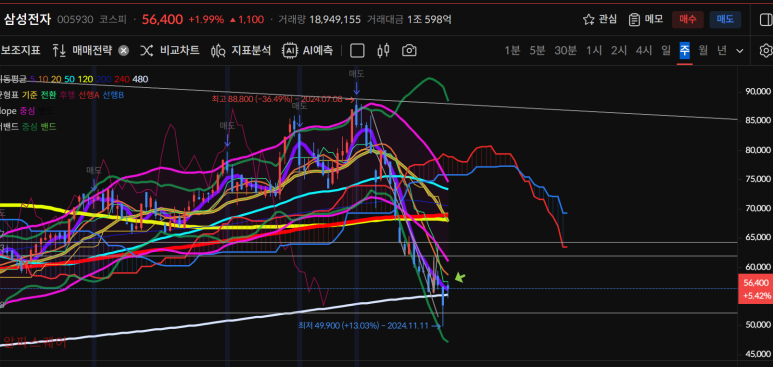
Task: Take a chart snapshot with the camera icon
Action: [409, 50]
